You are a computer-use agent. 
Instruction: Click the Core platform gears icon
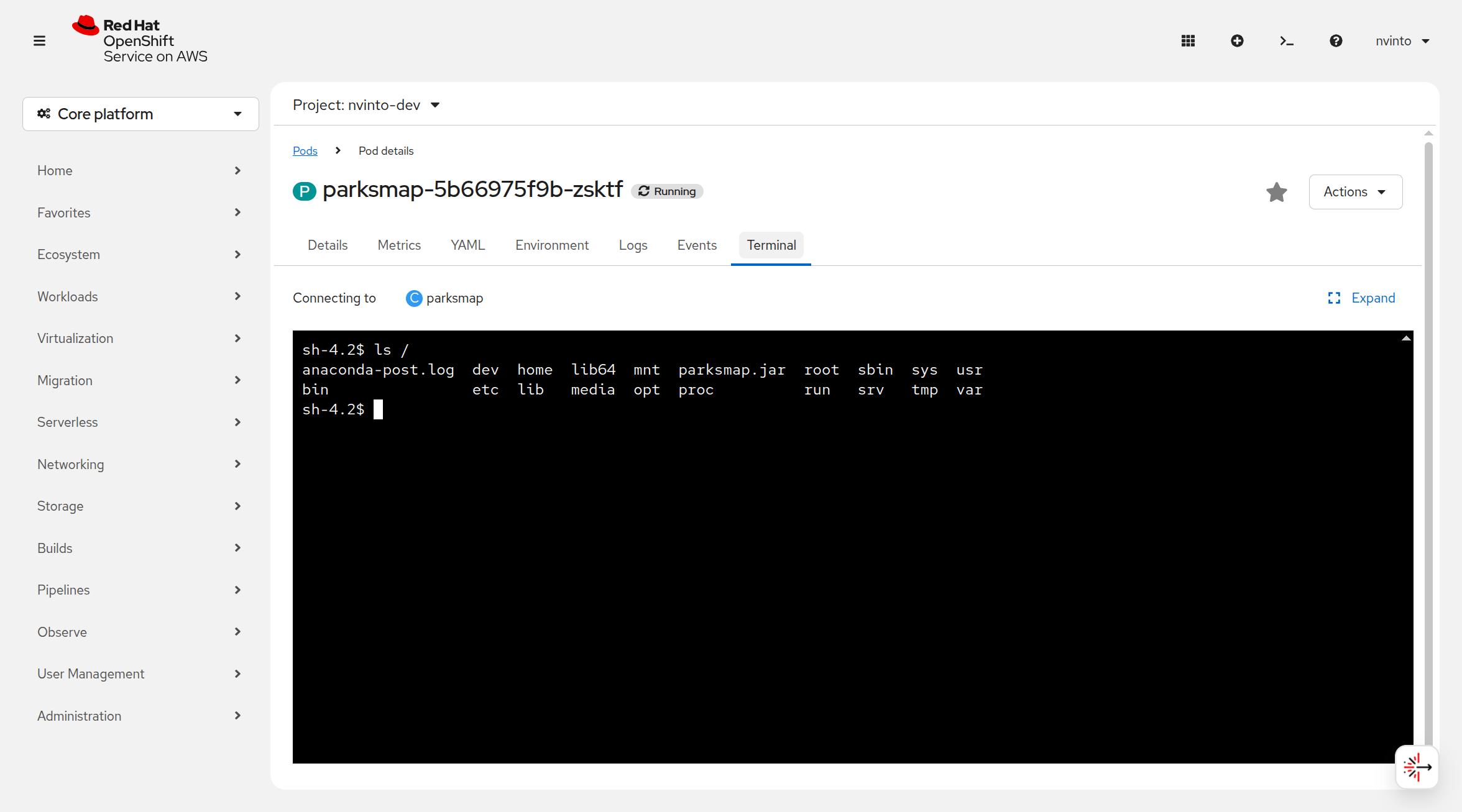coord(44,114)
